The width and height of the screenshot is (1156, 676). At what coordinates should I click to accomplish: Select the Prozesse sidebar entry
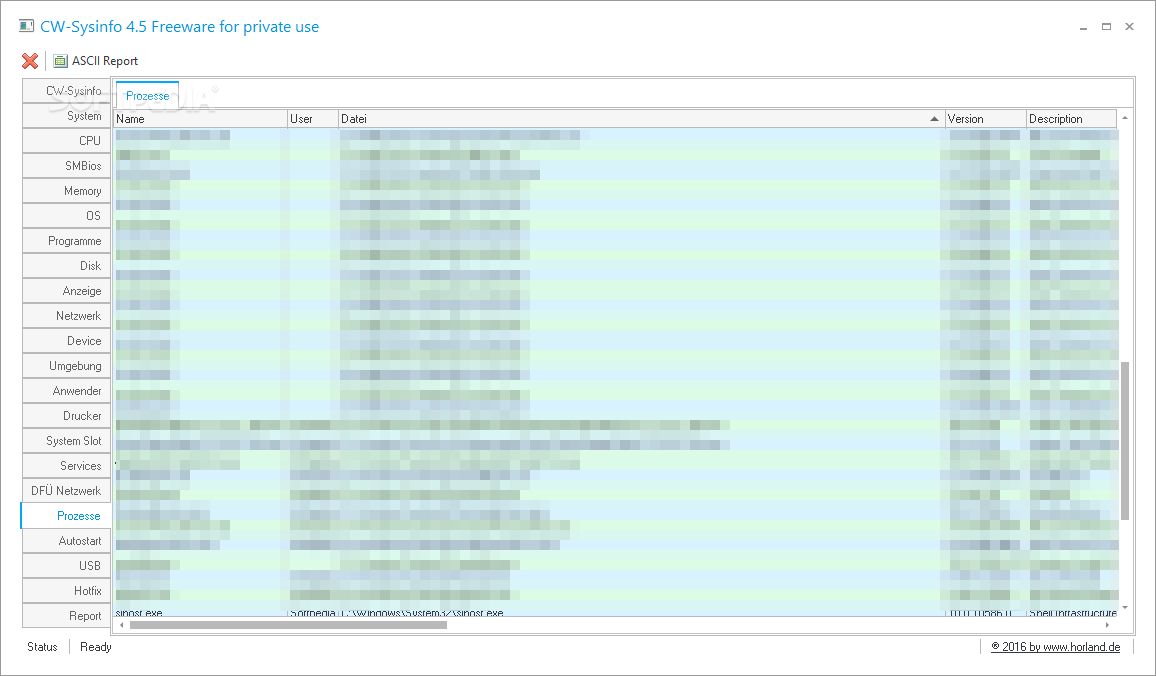point(66,516)
